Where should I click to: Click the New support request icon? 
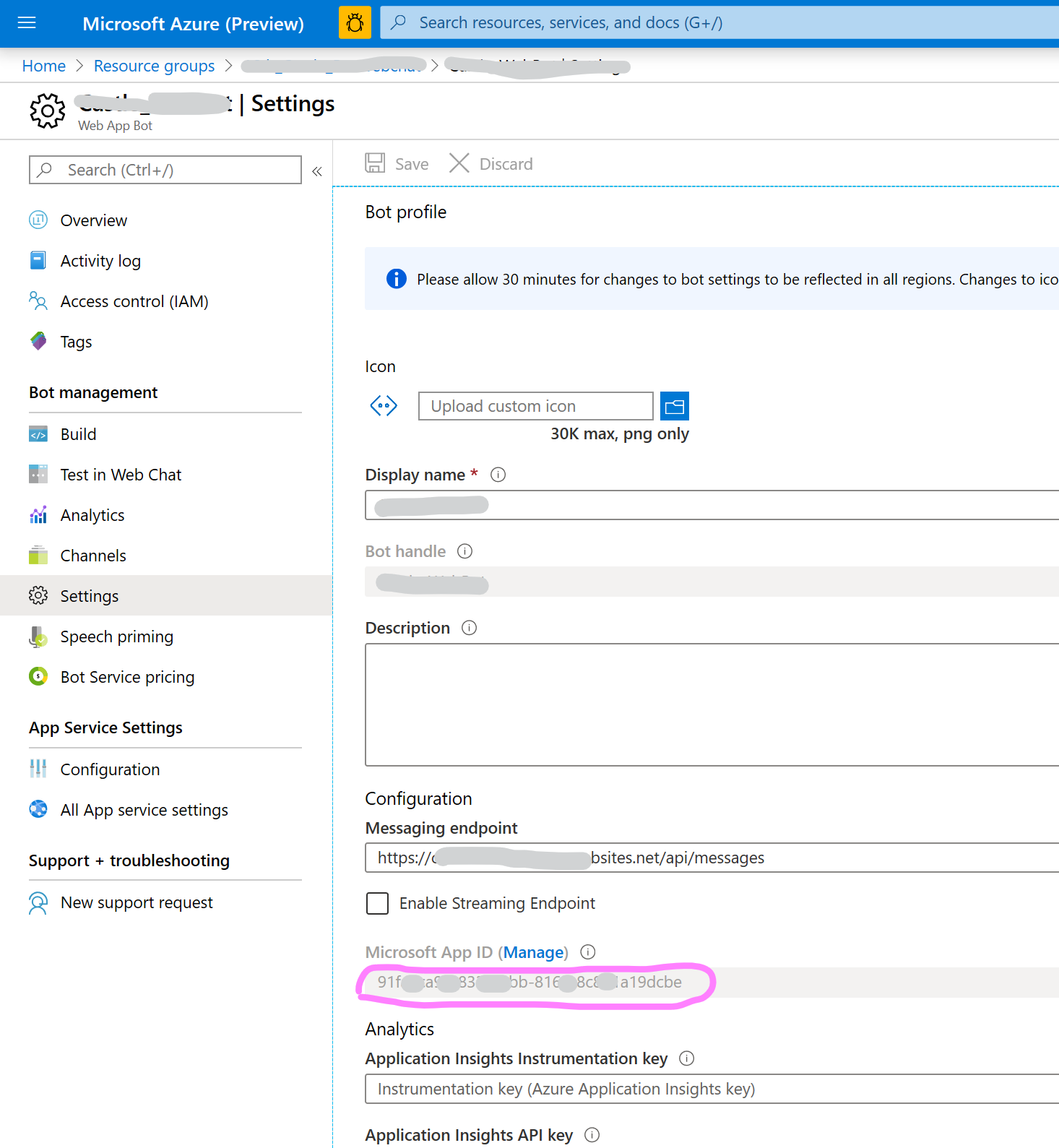(38, 902)
